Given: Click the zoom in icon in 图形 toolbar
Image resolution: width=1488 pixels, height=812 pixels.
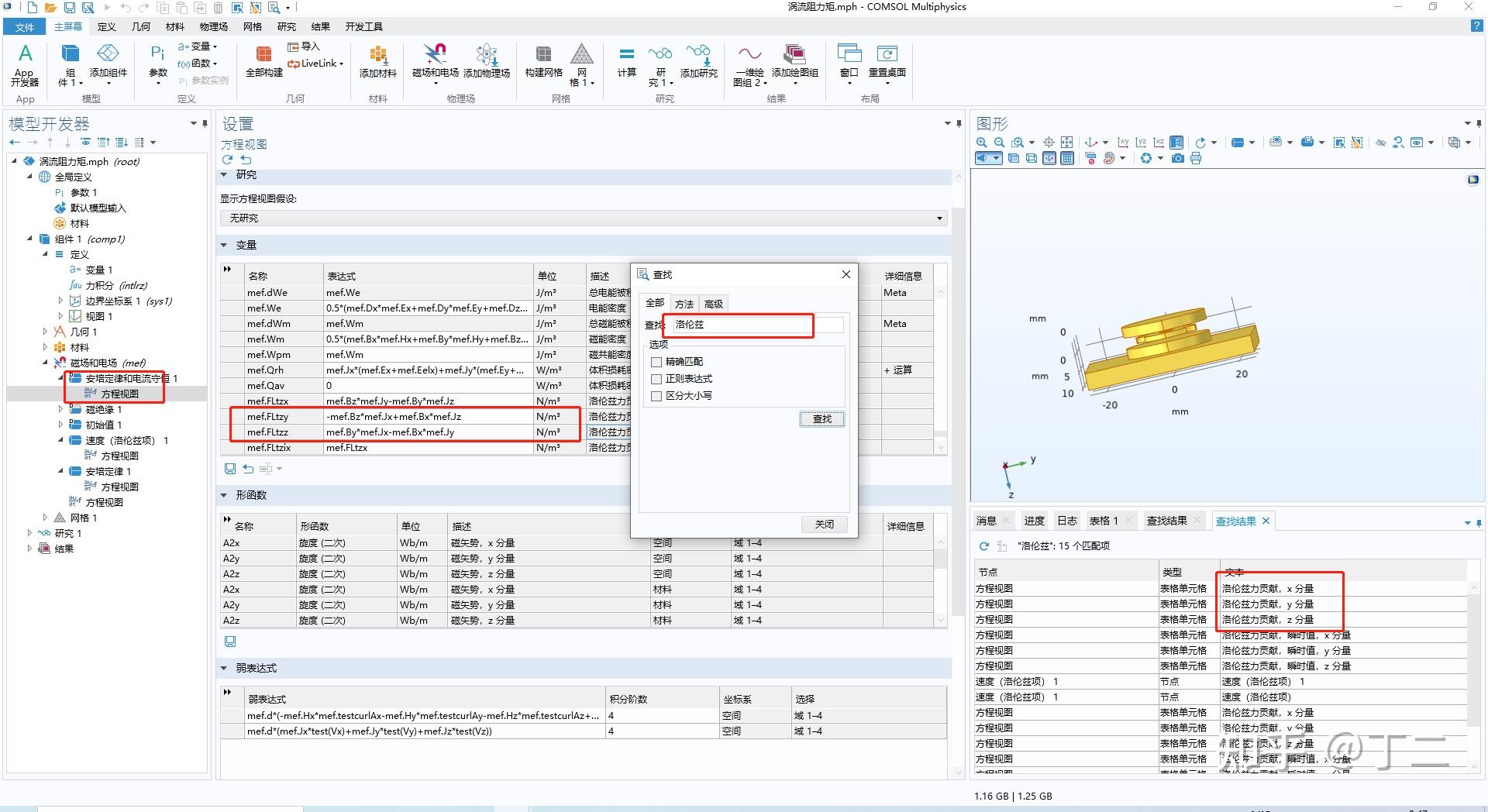Looking at the screenshot, I should (x=982, y=143).
